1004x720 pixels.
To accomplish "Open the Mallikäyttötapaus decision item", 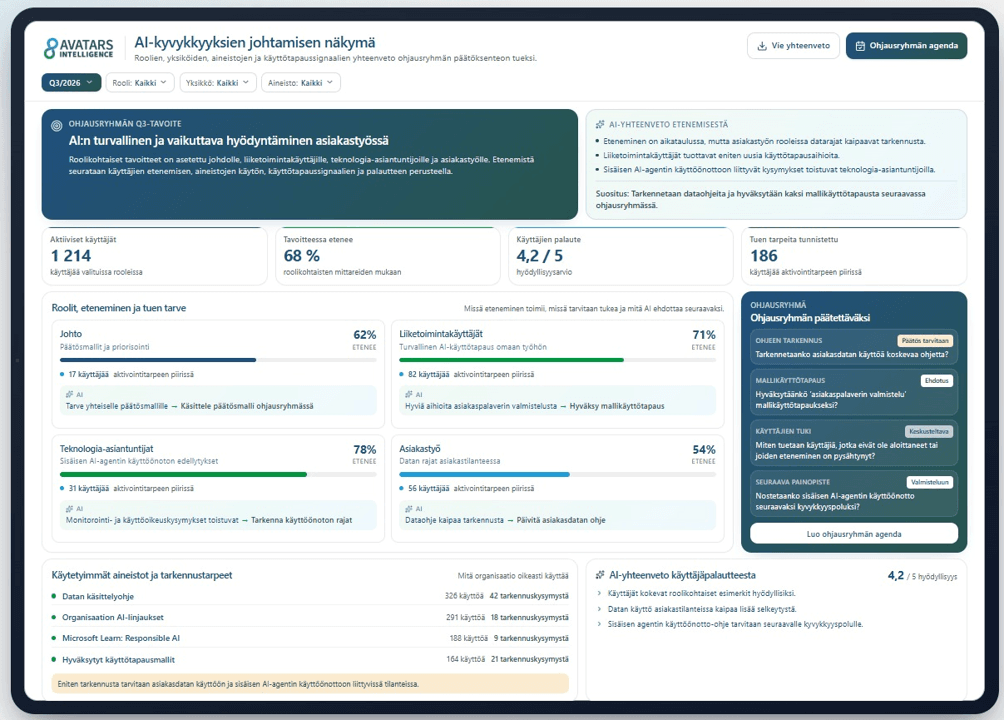I will [x=854, y=392].
